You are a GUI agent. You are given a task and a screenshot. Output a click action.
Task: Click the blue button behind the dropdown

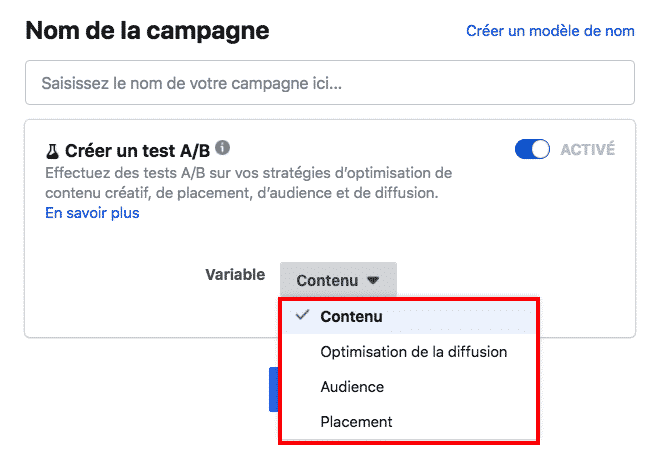click(274, 389)
